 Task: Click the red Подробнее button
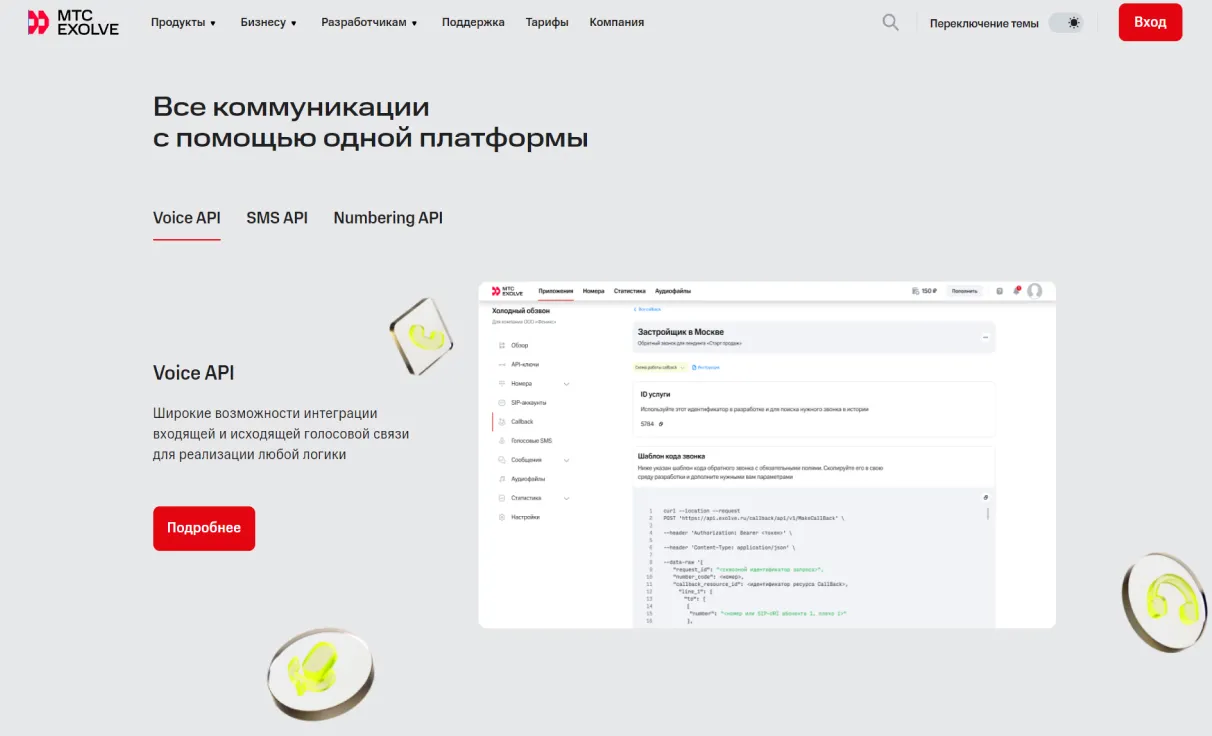pyautogui.click(x=204, y=528)
